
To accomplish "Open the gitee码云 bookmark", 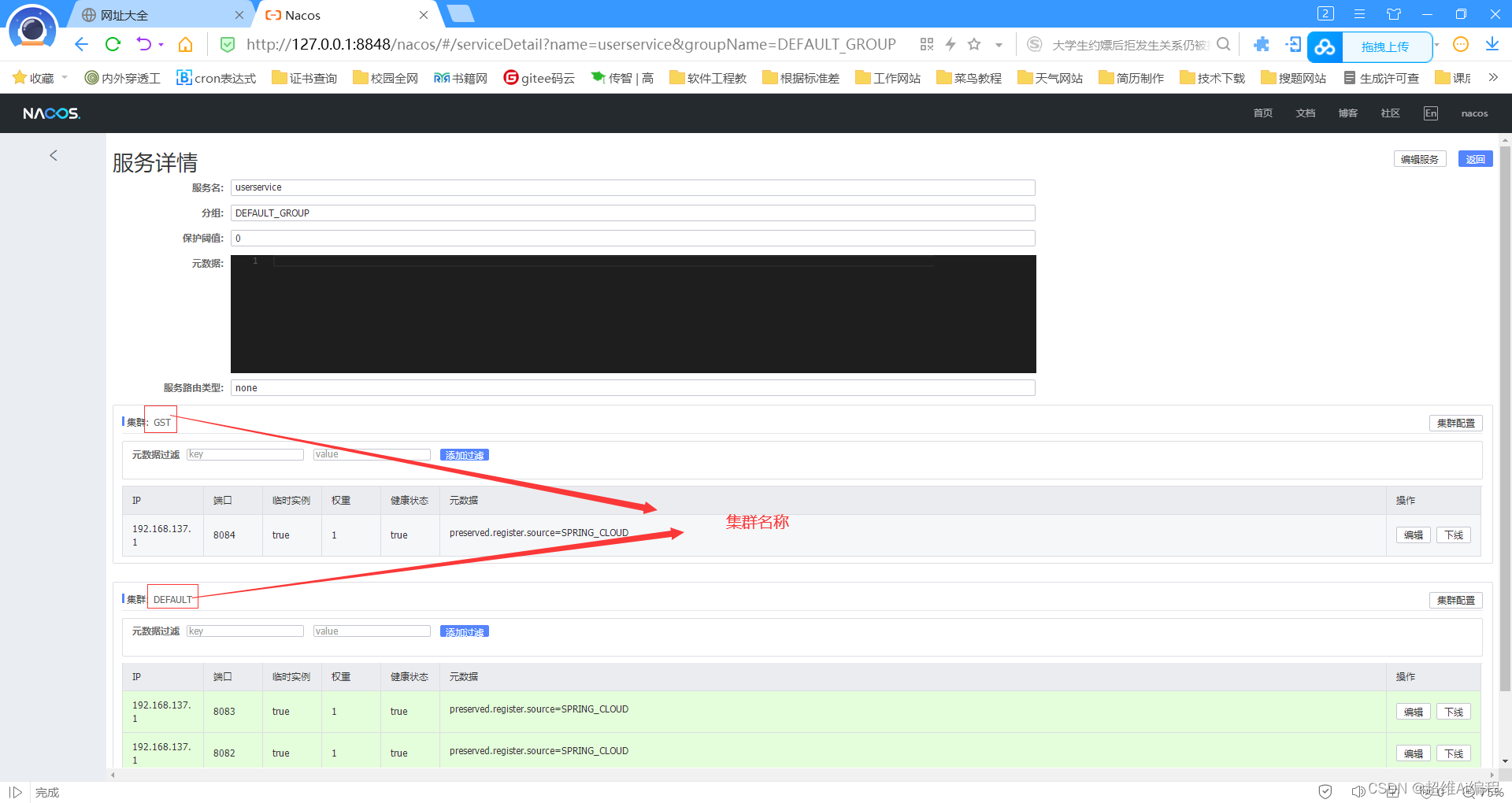I will (539, 78).
